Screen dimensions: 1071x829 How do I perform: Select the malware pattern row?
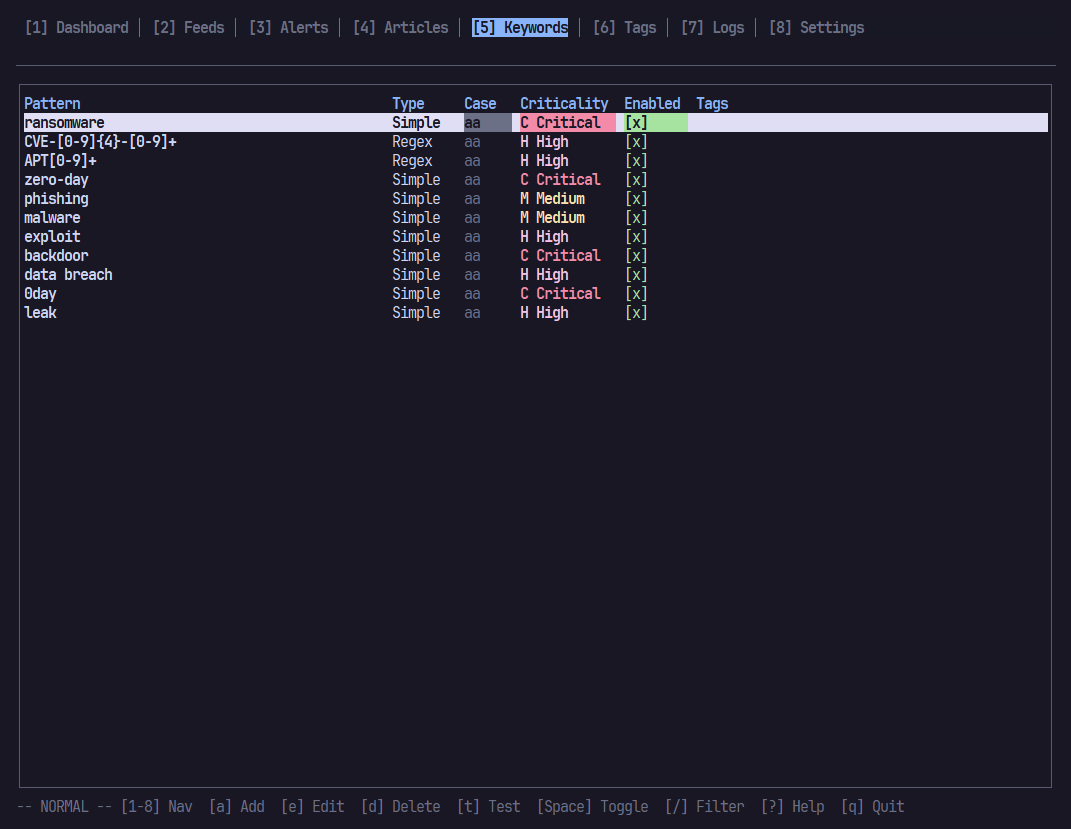tap(536, 218)
